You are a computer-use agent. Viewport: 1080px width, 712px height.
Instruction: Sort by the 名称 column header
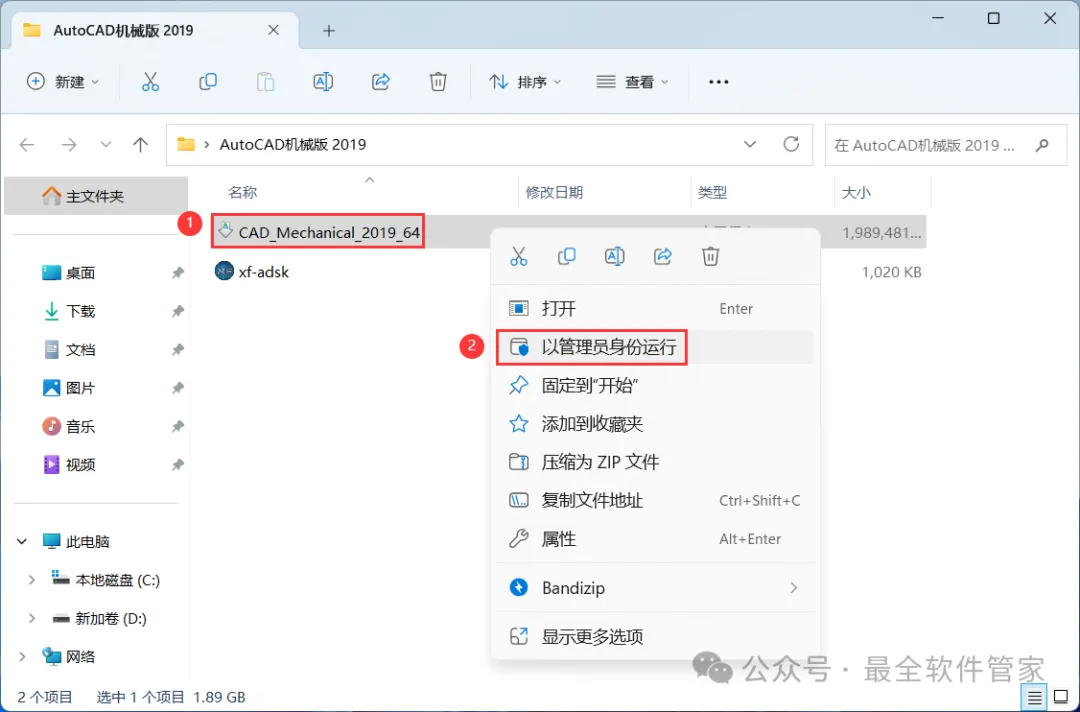click(242, 193)
